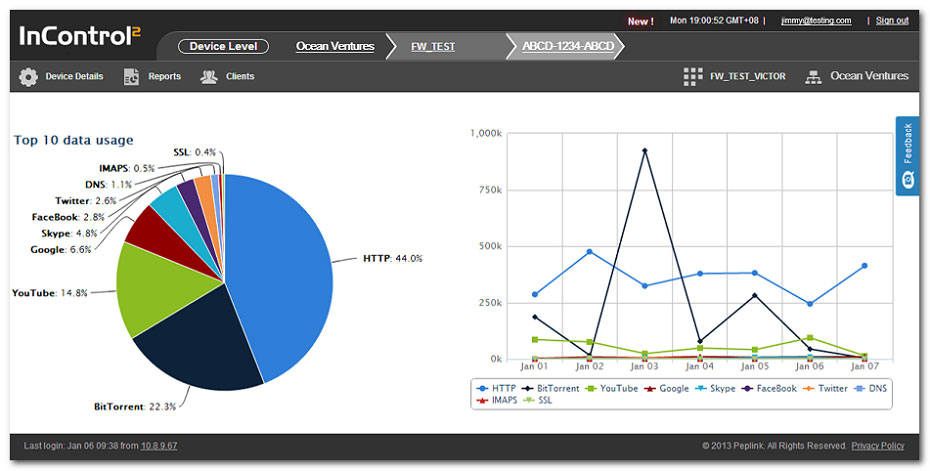Open the Feedback side tab
The image size is (930, 471).
(x=907, y=155)
